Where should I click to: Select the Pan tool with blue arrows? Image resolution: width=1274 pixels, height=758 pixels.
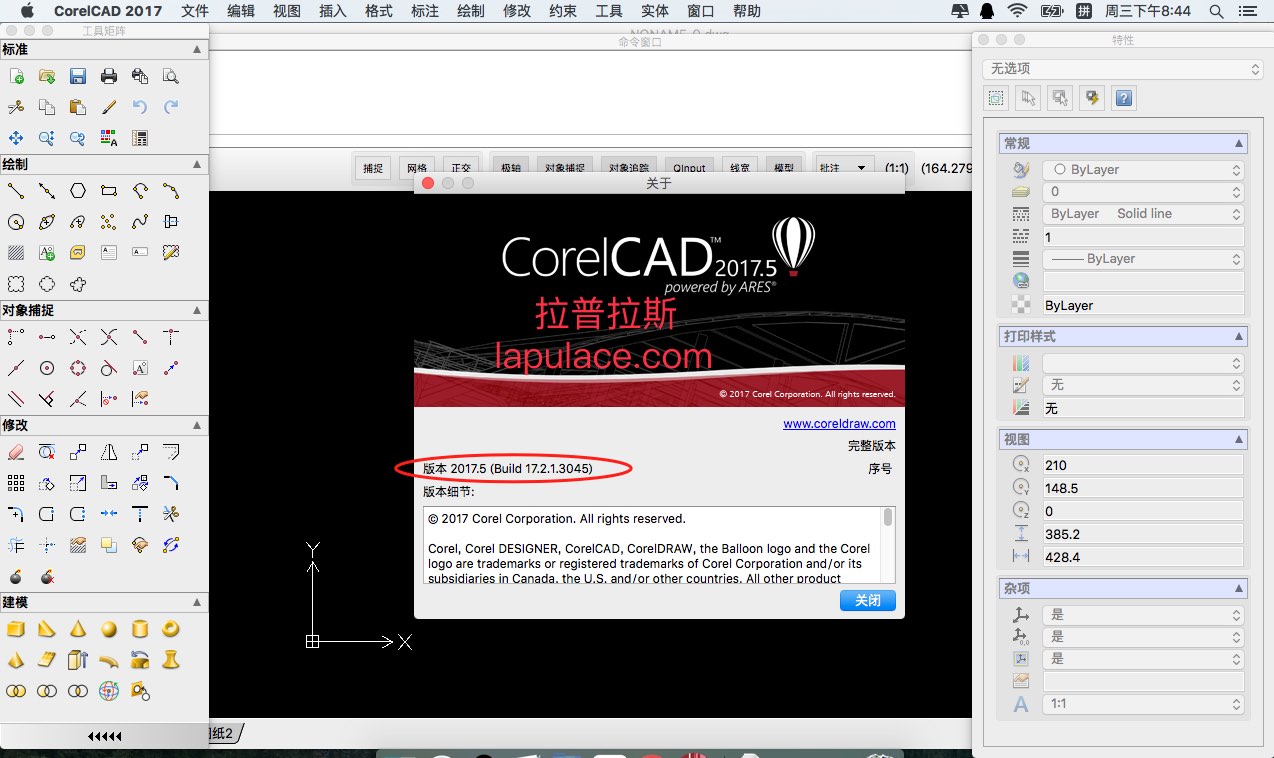tap(16, 138)
